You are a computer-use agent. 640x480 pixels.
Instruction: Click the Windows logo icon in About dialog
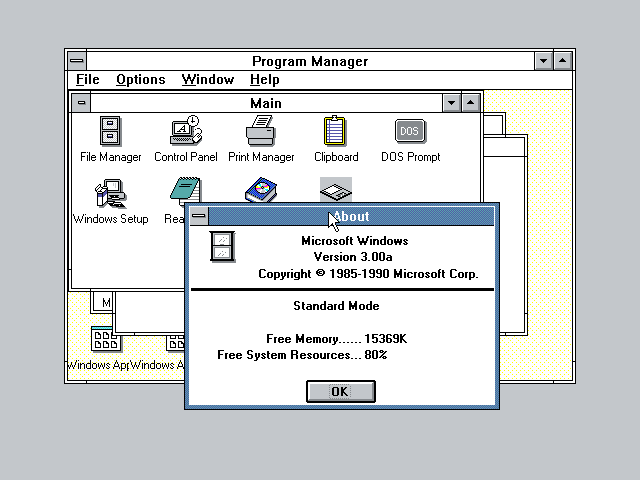[222, 247]
